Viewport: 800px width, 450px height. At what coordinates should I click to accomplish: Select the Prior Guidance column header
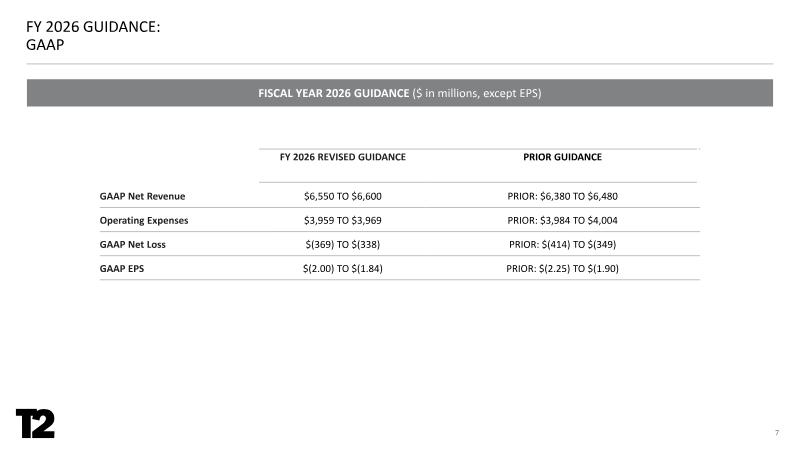click(562, 158)
